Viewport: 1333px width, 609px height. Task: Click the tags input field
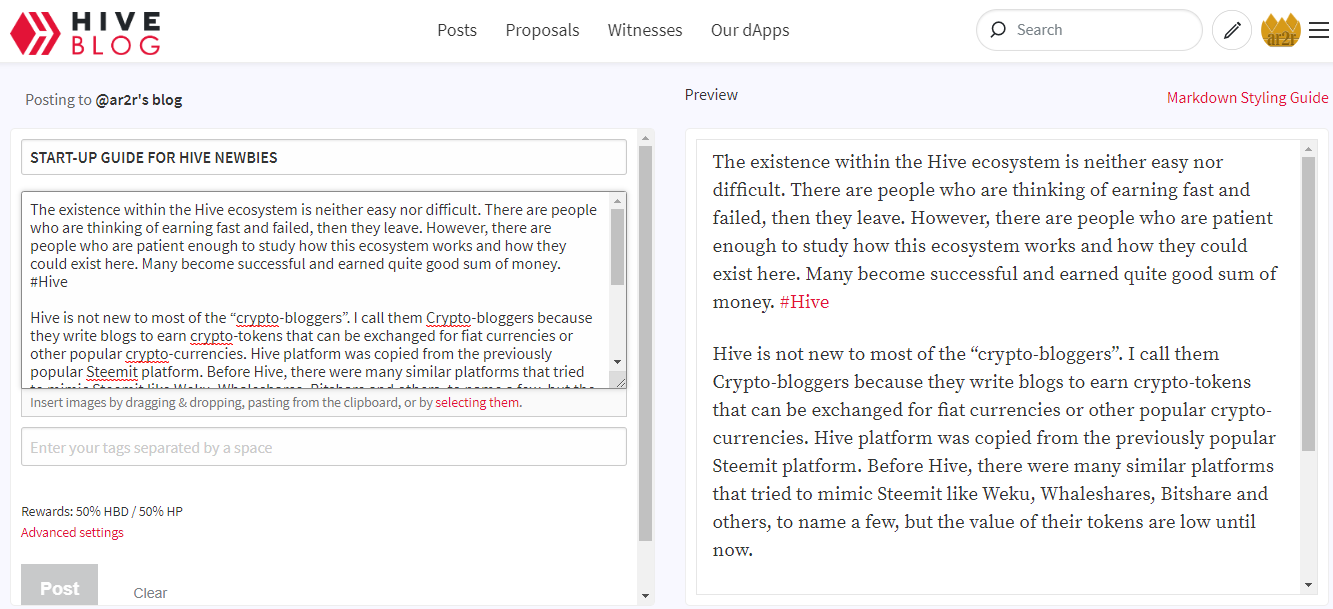click(324, 447)
